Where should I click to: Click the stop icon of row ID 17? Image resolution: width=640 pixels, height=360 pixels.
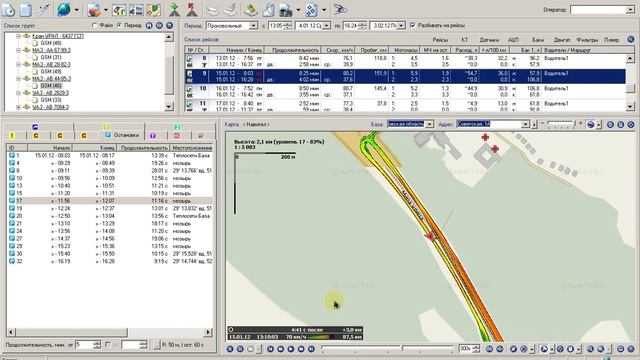coord(12,201)
